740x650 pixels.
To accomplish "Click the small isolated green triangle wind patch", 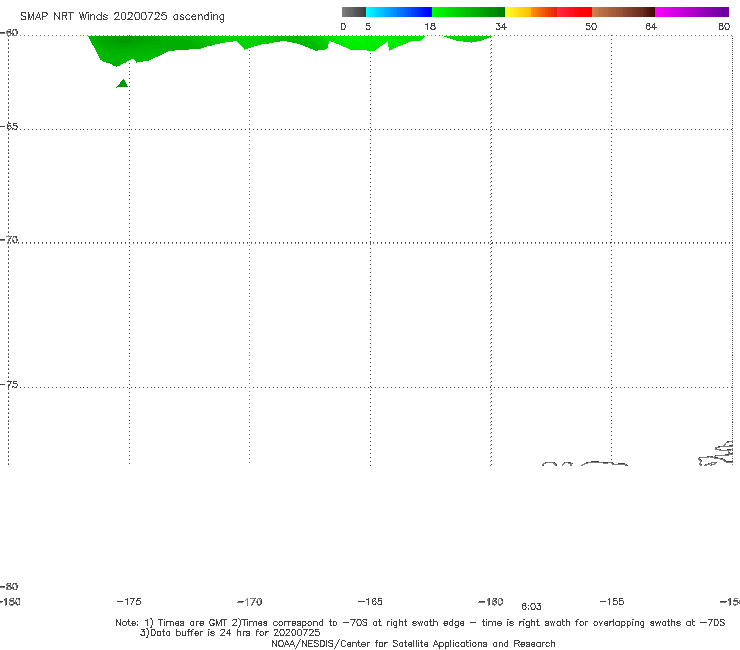I will tap(123, 84).
